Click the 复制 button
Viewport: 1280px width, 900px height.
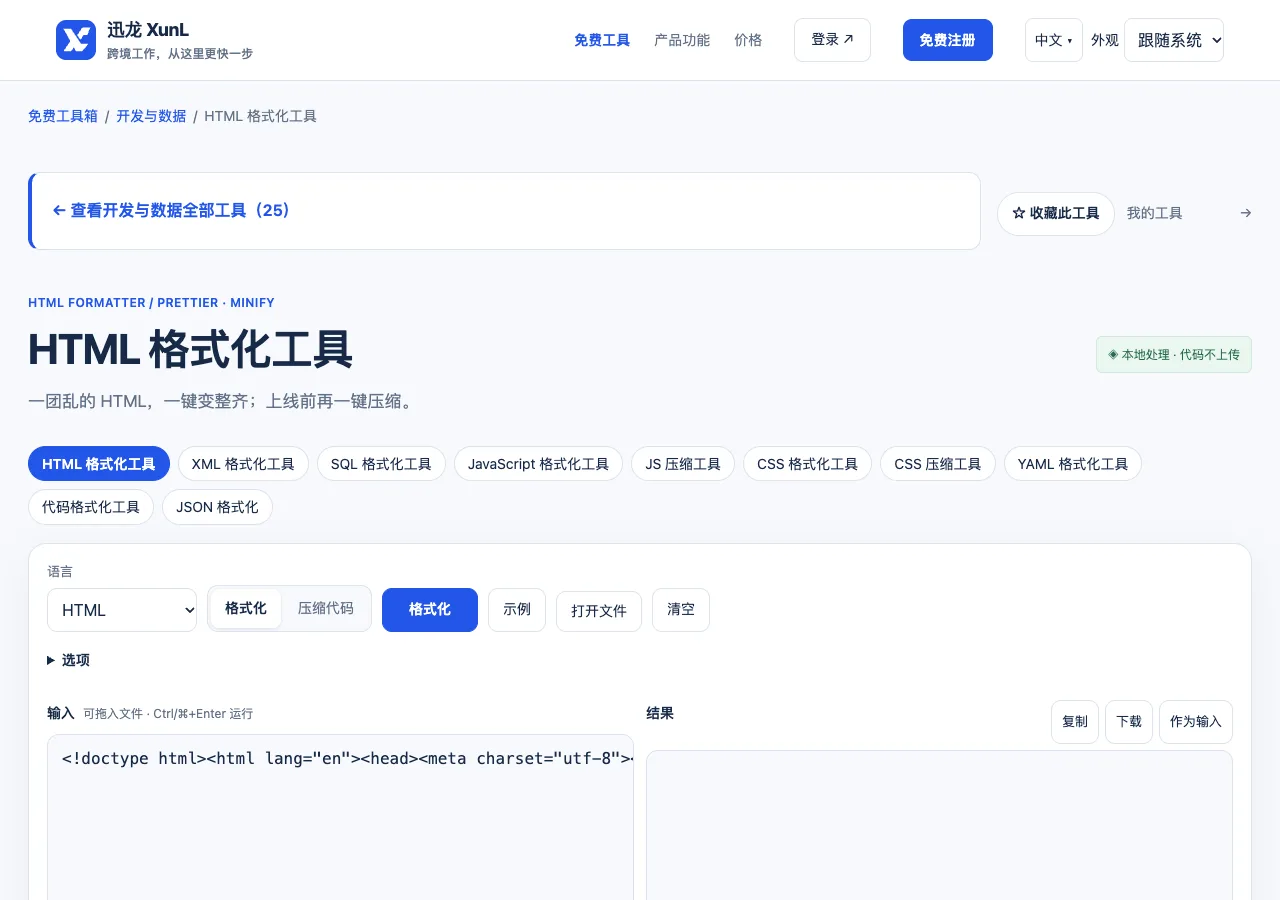[x=1075, y=722]
